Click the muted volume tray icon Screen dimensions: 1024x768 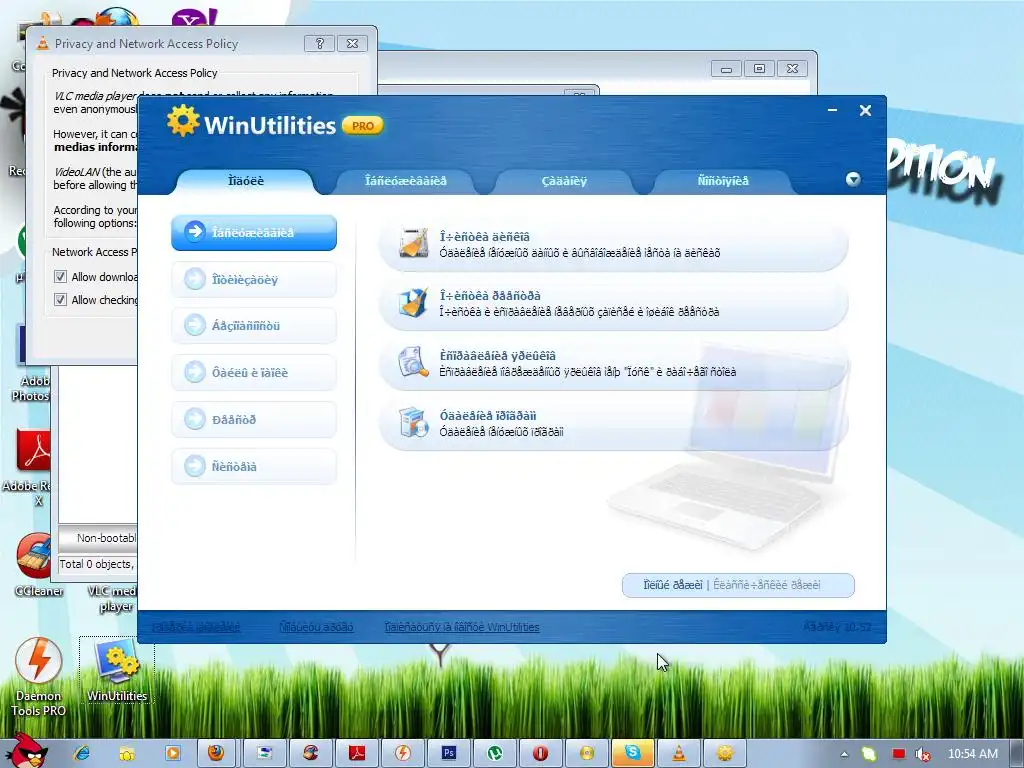pos(922,754)
